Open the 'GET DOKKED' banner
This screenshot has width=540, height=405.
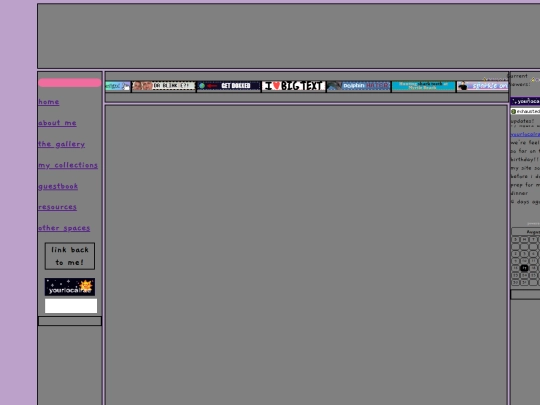click(229, 86)
